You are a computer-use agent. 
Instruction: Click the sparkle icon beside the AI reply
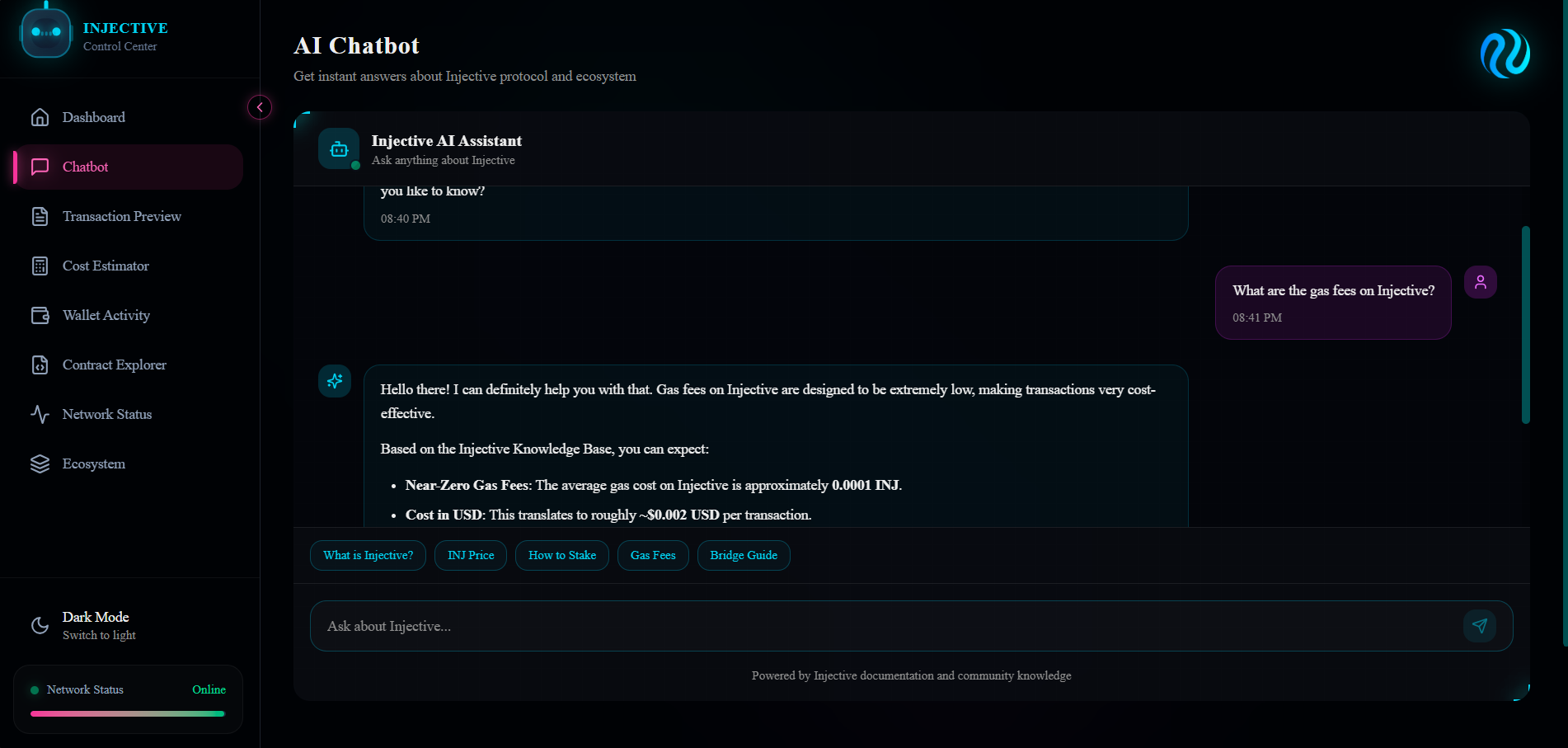click(x=335, y=381)
